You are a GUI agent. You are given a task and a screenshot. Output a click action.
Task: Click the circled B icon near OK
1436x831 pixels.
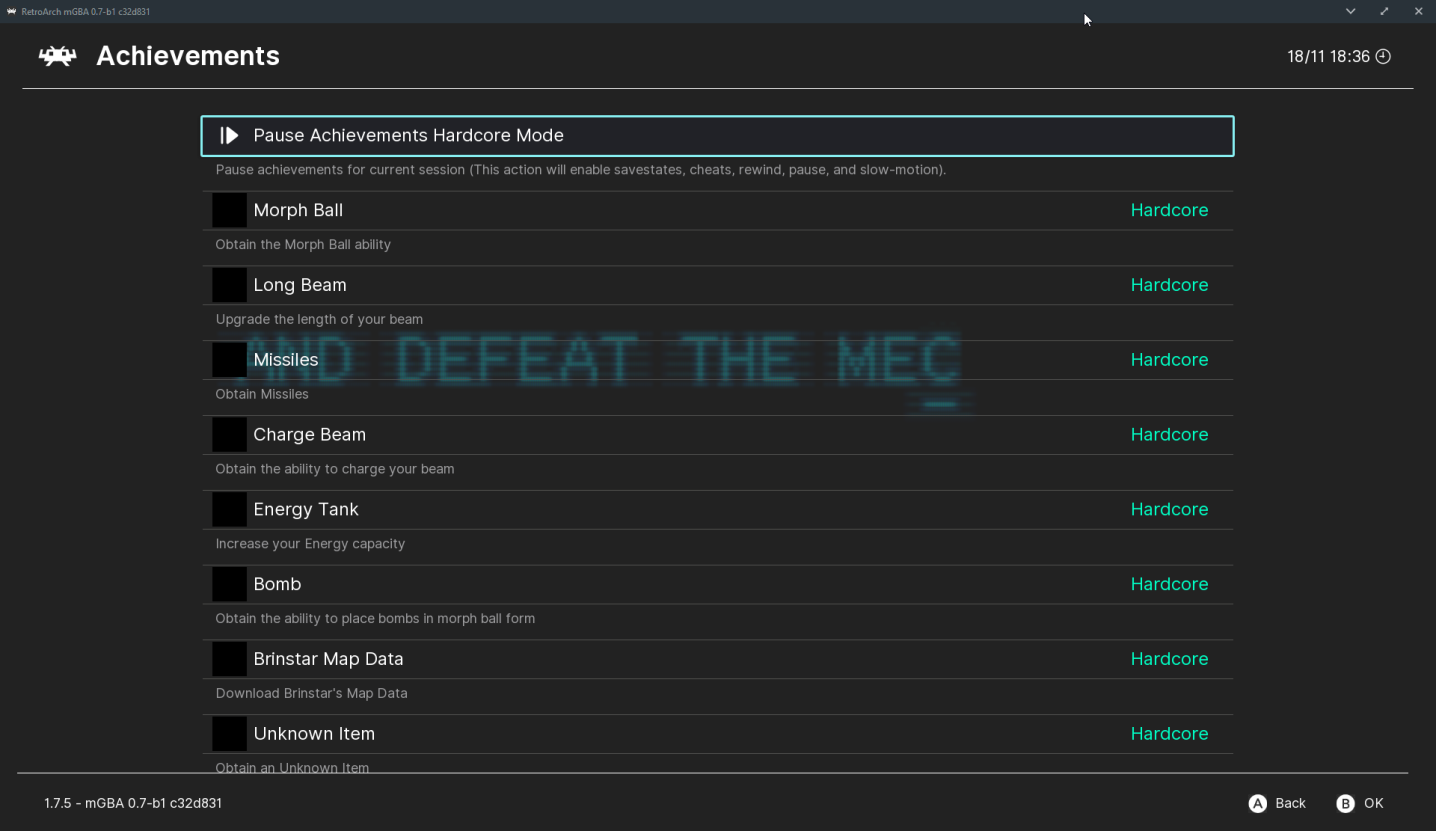pyautogui.click(x=1345, y=803)
